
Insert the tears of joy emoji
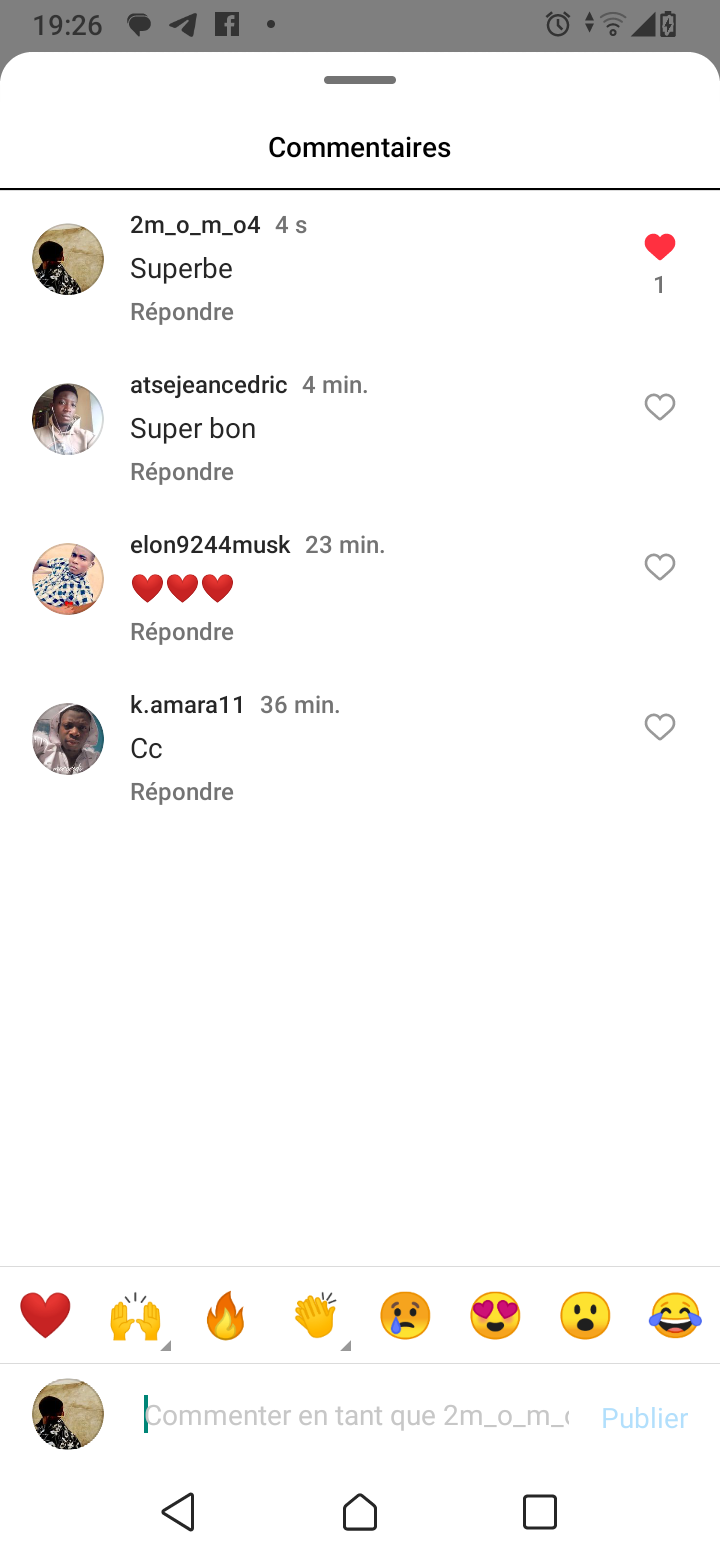[x=675, y=1316]
